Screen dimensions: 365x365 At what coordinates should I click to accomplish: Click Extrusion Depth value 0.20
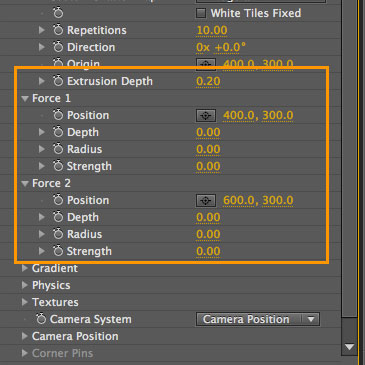click(x=208, y=81)
